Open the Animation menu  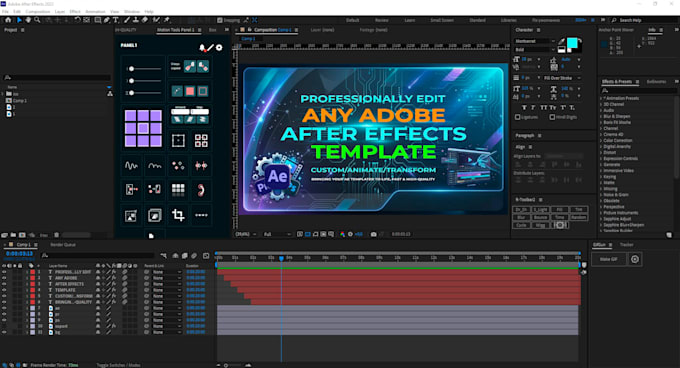[x=95, y=12]
